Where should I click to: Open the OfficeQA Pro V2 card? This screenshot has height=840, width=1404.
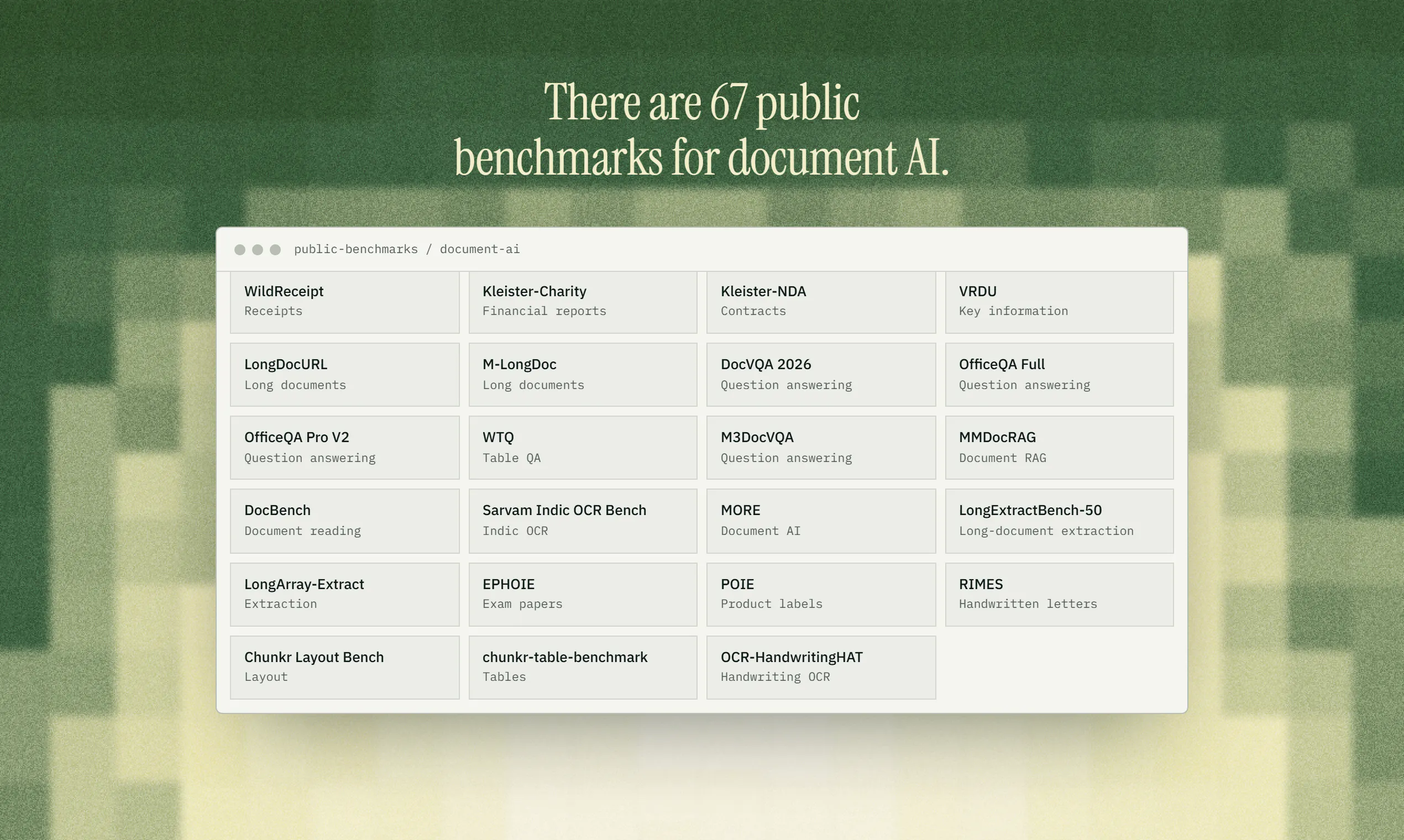coord(345,448)
